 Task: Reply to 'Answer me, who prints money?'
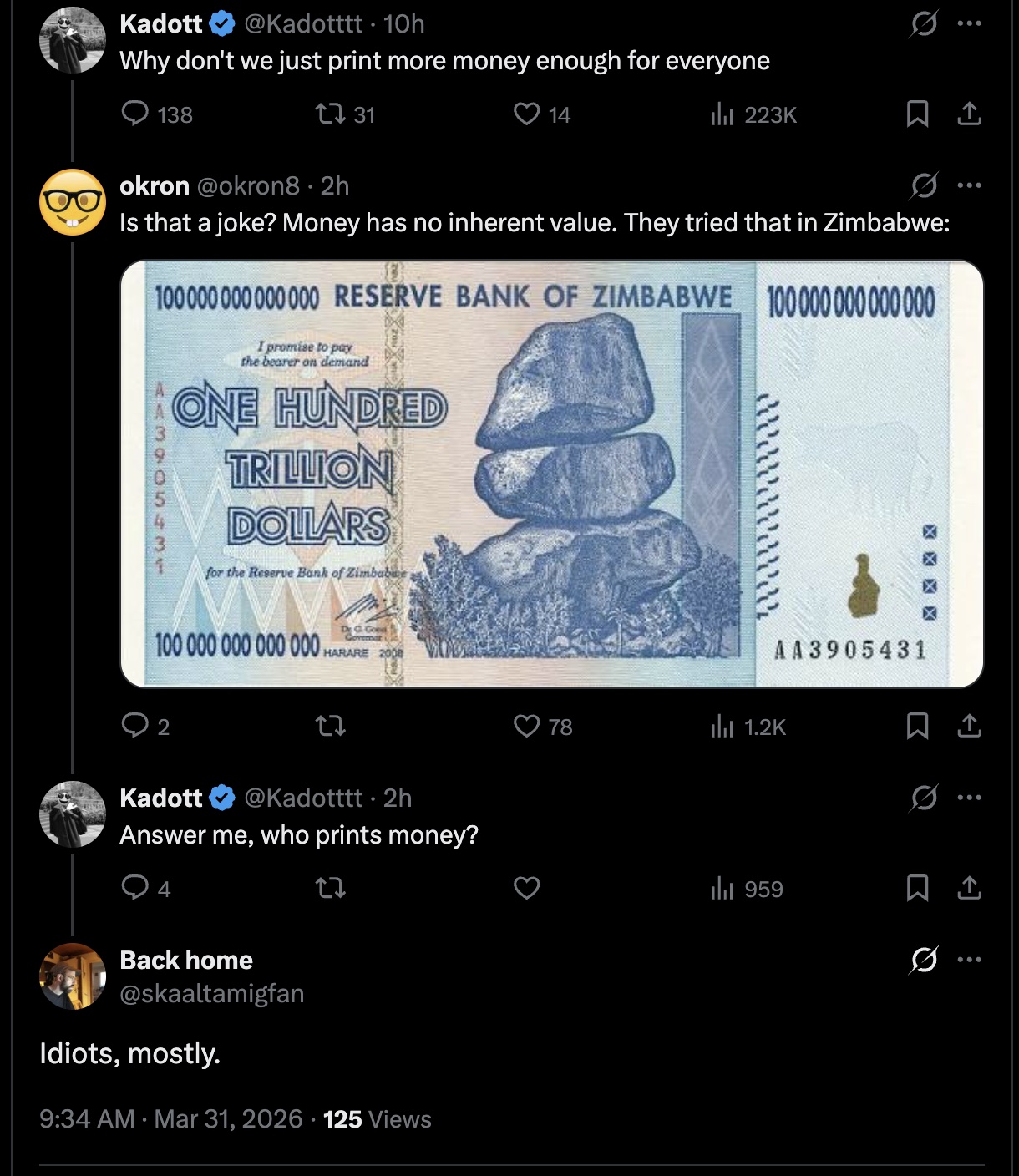135,888
